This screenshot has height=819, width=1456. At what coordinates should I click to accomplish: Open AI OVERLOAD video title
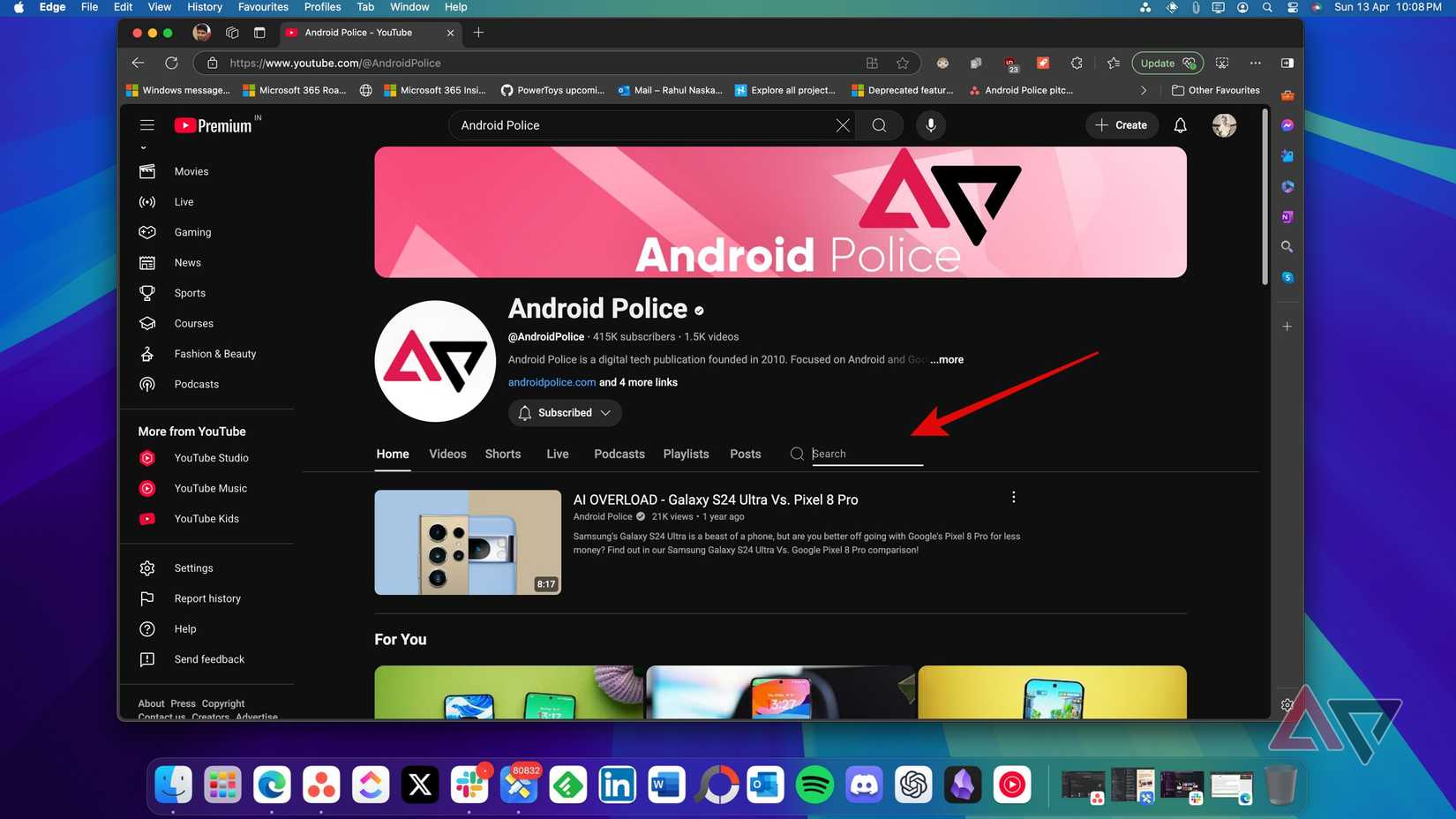coord(716,500)
